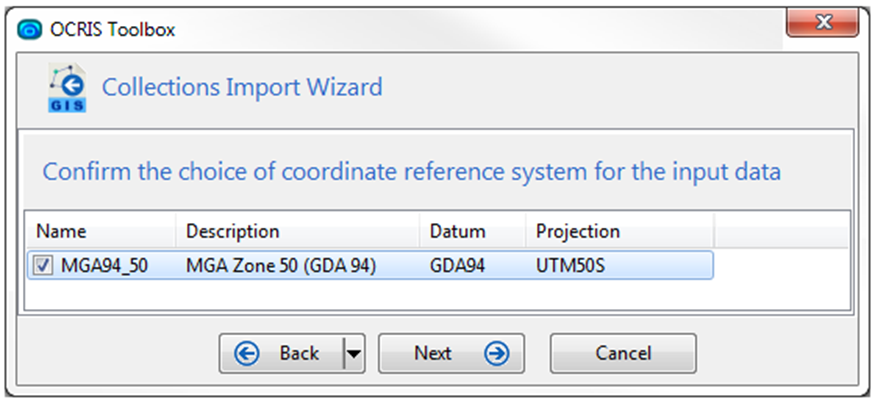Click the GDA94 datum cell
Image resolution: width=875 pixels, height=405 pixels.
[457, 266]
